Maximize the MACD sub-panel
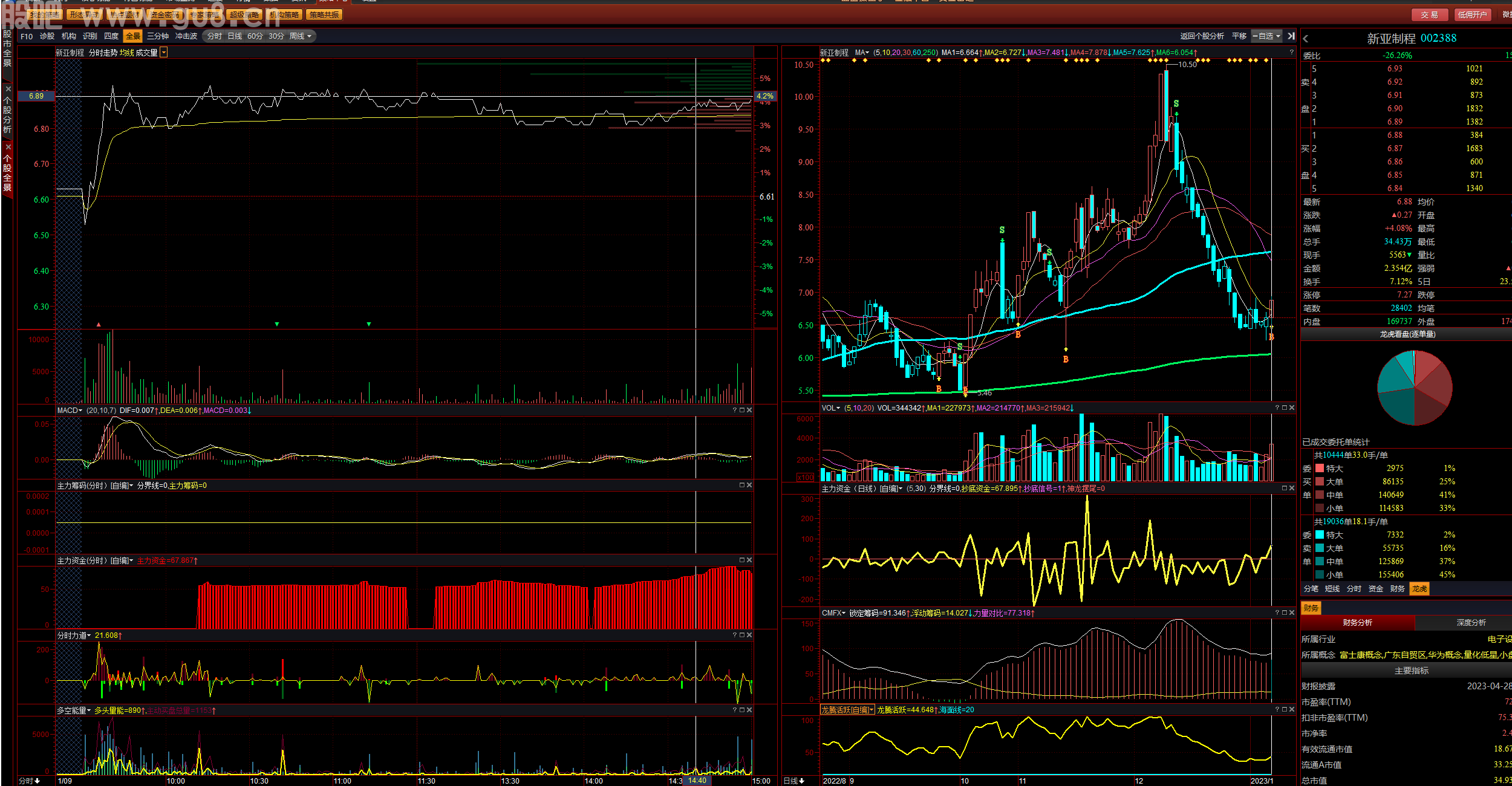Image resolution: width=1512 pixels, height=786 pixels. pyautogui.click(x=742, y=410)
